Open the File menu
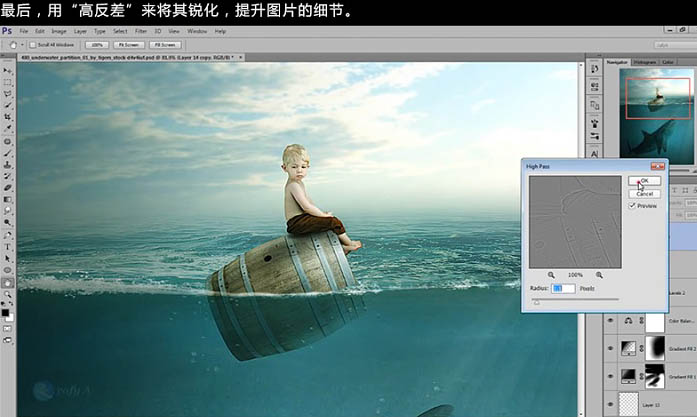This screenshot has height=417, width=697. click(x=24, y=31)
